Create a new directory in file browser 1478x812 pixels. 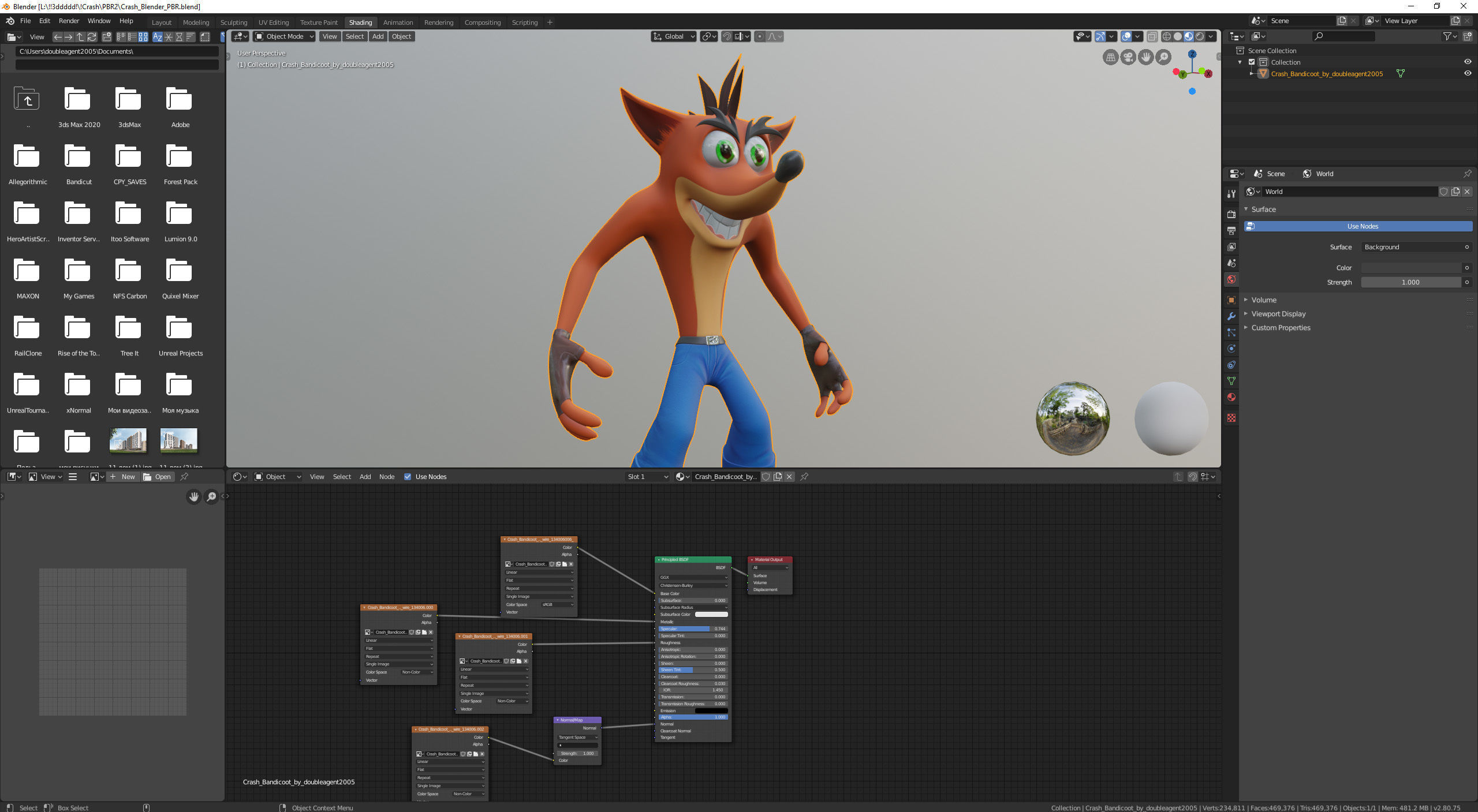(107, 36)
